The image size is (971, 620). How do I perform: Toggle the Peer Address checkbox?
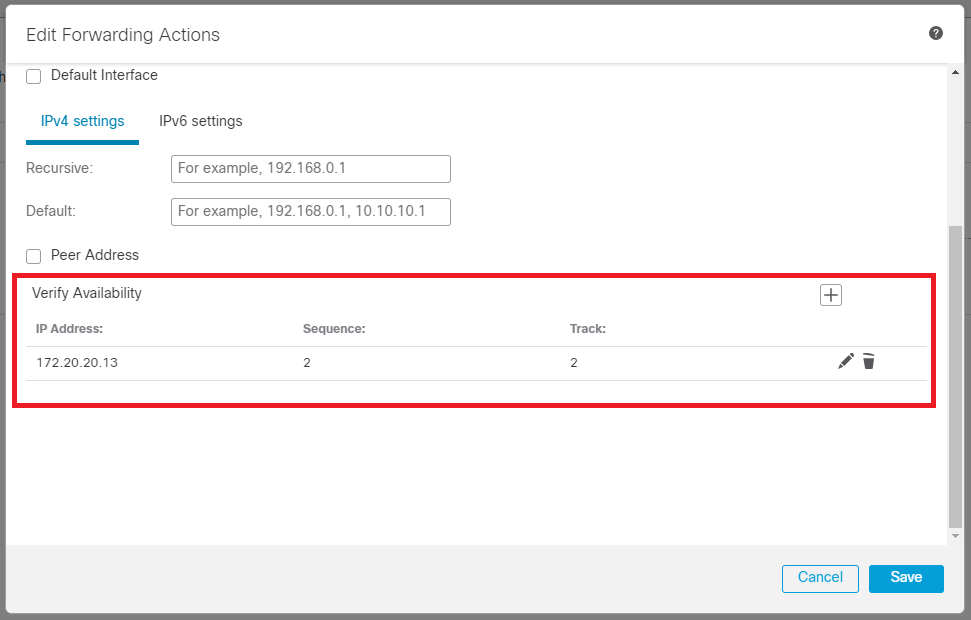click(x=34, y=256)
